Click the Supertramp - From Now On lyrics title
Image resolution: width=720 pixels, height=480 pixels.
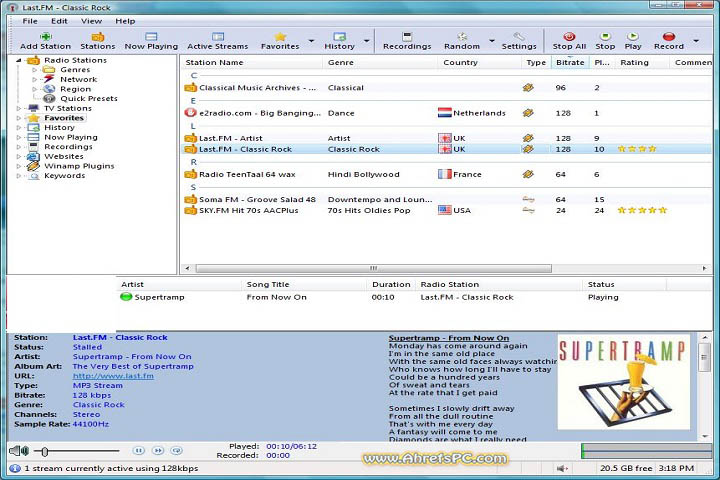pyautogui.click(x=449, y=338)
